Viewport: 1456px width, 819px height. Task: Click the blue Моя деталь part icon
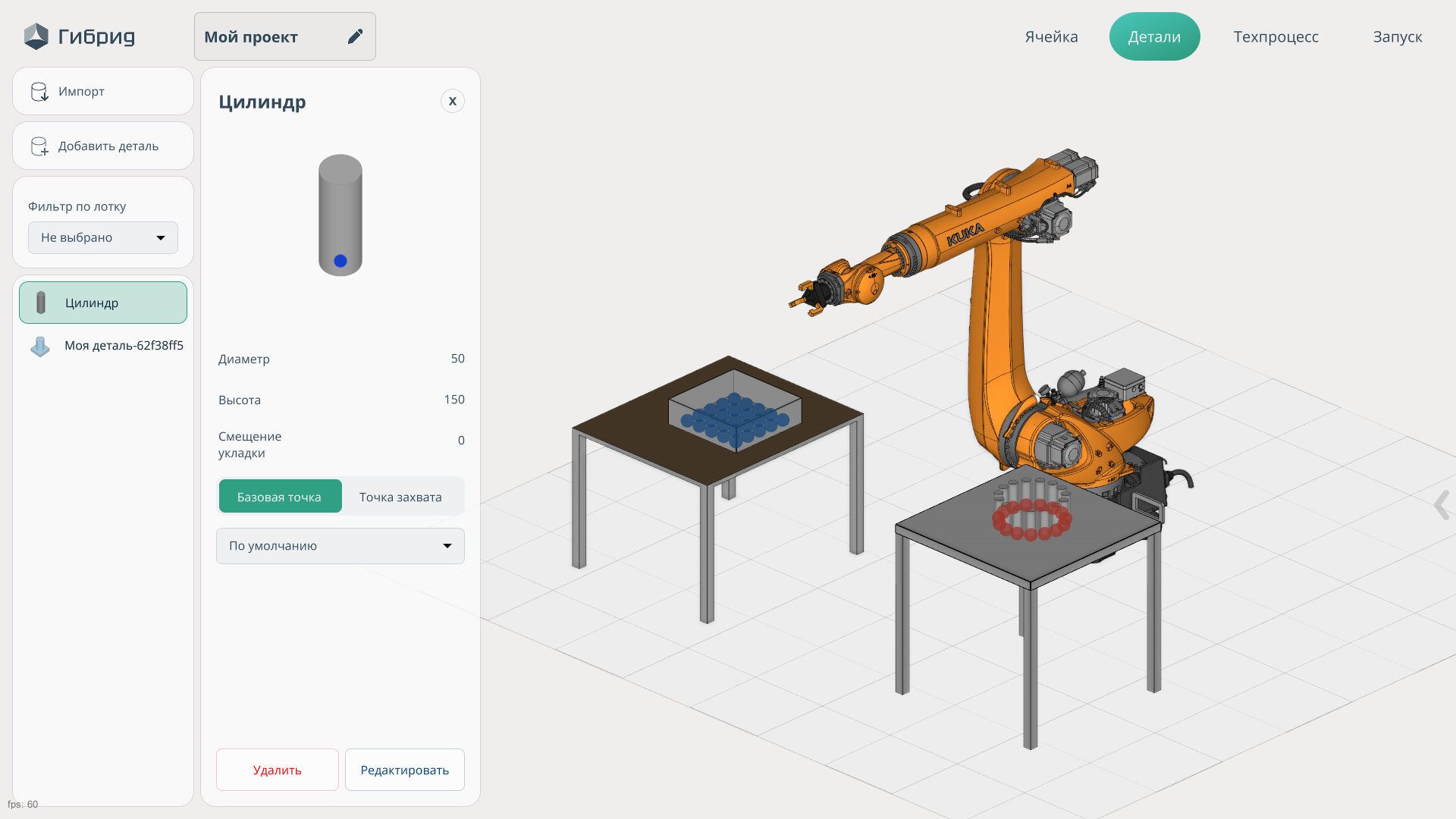pos(40,346)
